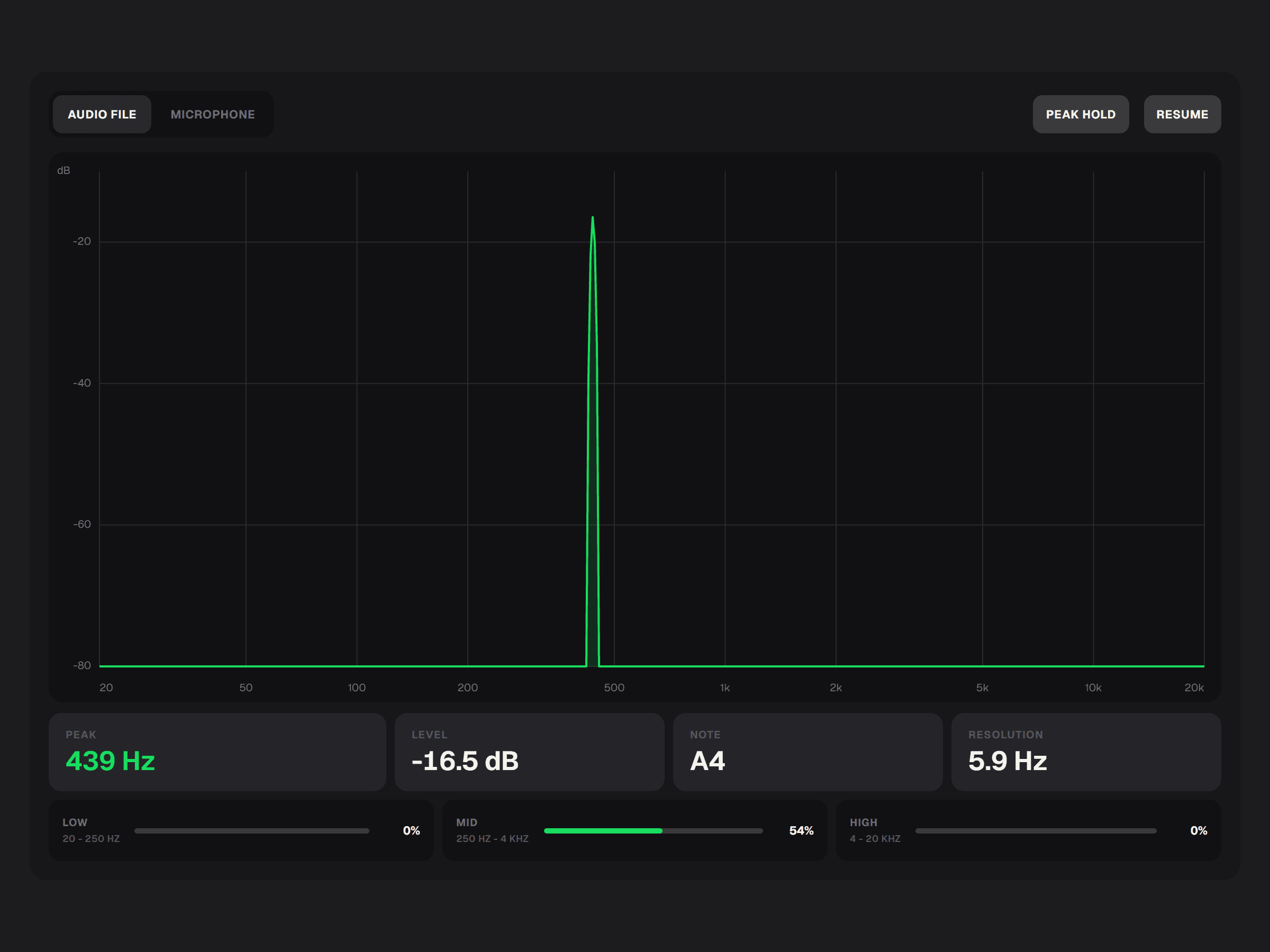Click the PEAK card heading
This screenshot has height=952, width=1270.
[x=81, y=735]
